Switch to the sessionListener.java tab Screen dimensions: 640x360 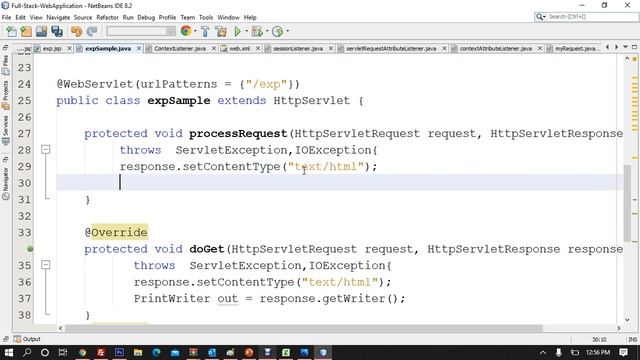tap(298, 49)
